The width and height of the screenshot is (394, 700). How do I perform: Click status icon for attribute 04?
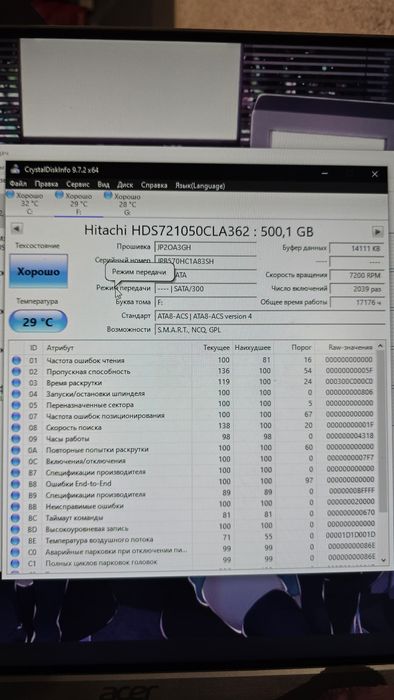tap(17, 393)
